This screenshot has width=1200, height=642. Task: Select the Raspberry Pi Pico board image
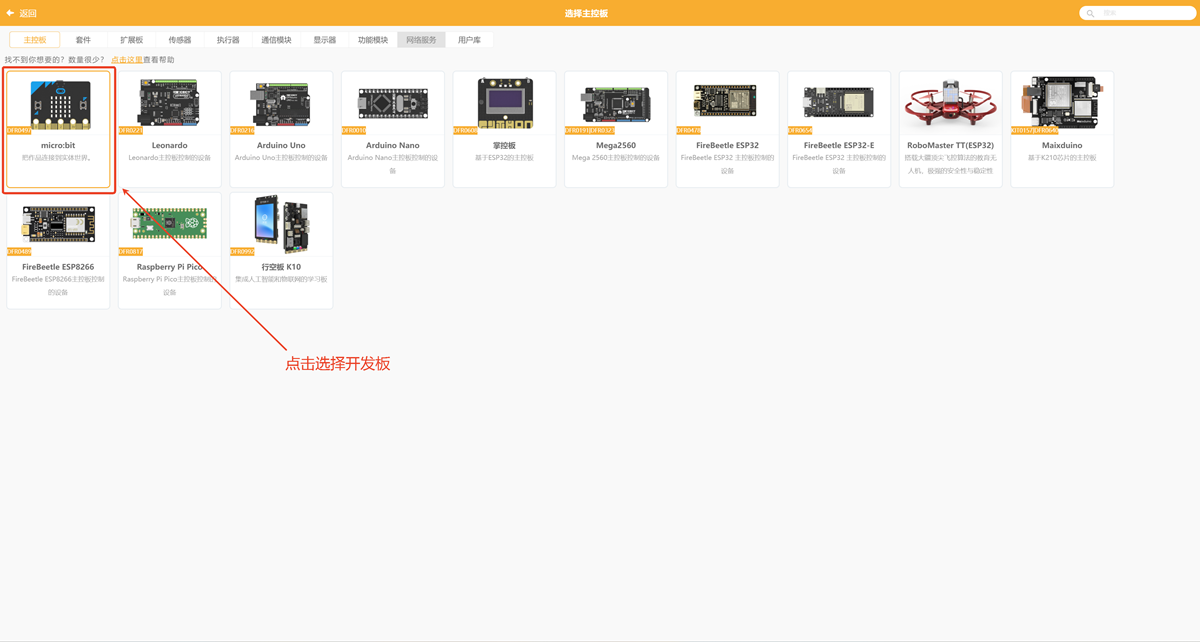(170, 224)
